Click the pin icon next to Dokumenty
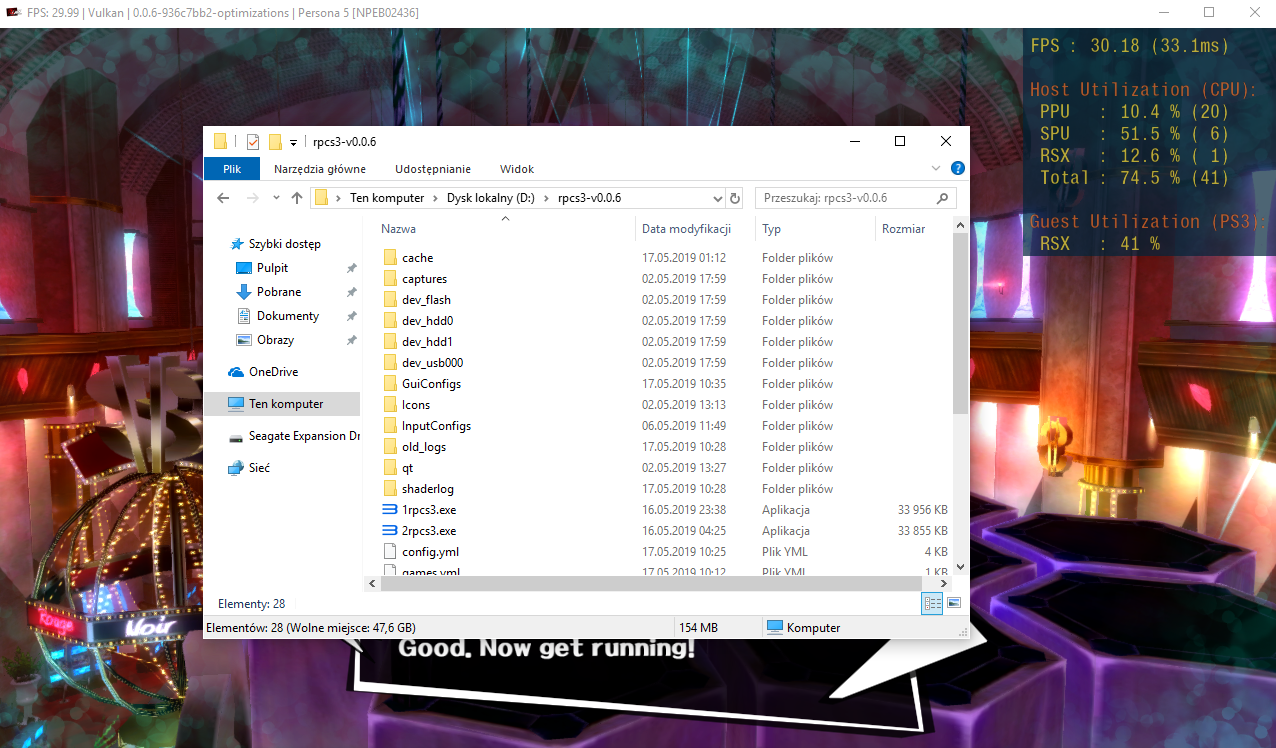Screen dimensions: 1276x748 (351, 316)
